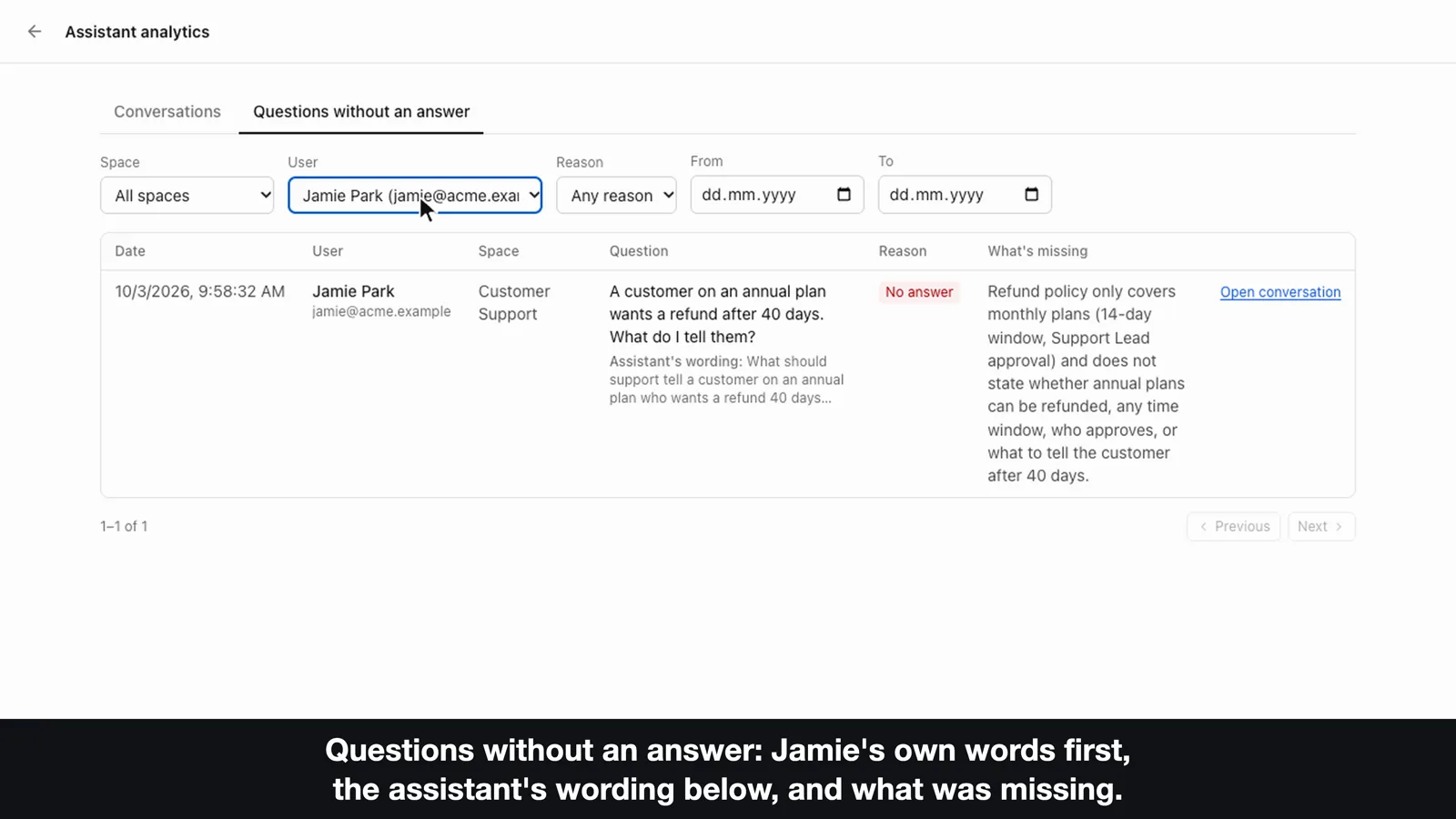This screenshot has height=819, width=1456.
Task: Click the To date input field
Action: pos(965,195)
